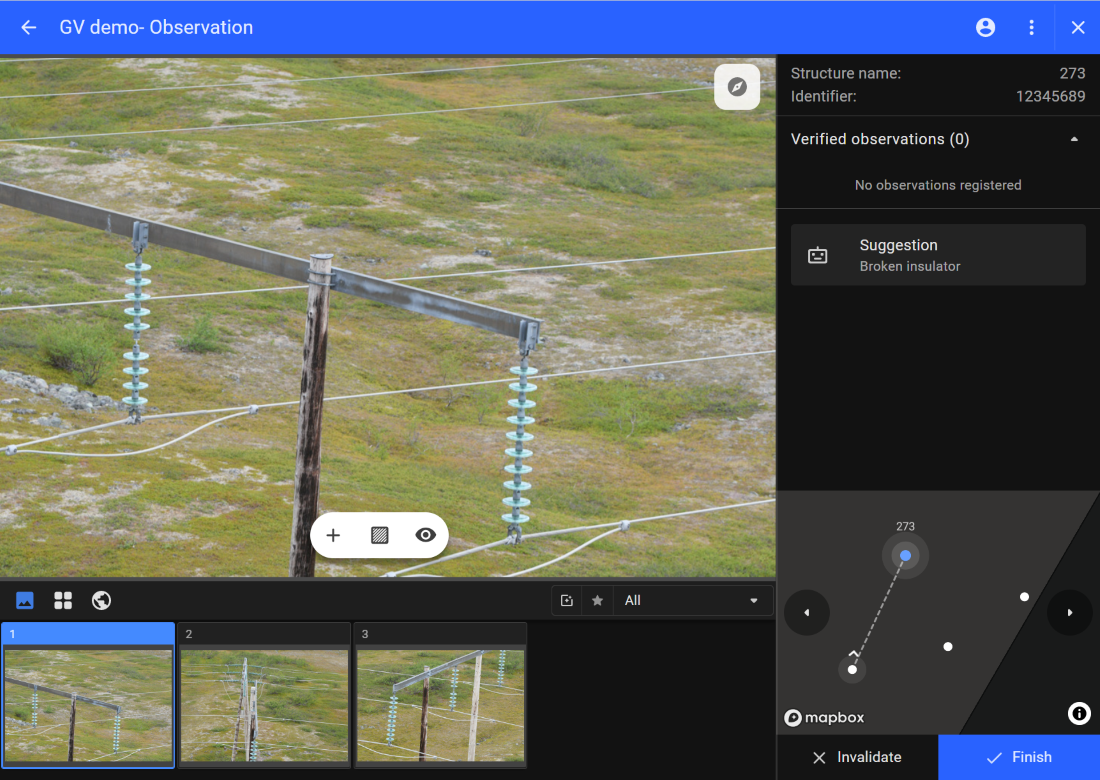This screenshot has width=1100, height=780.
Task: Click the right arrow to view next structure
Action: click(1069, 613)
